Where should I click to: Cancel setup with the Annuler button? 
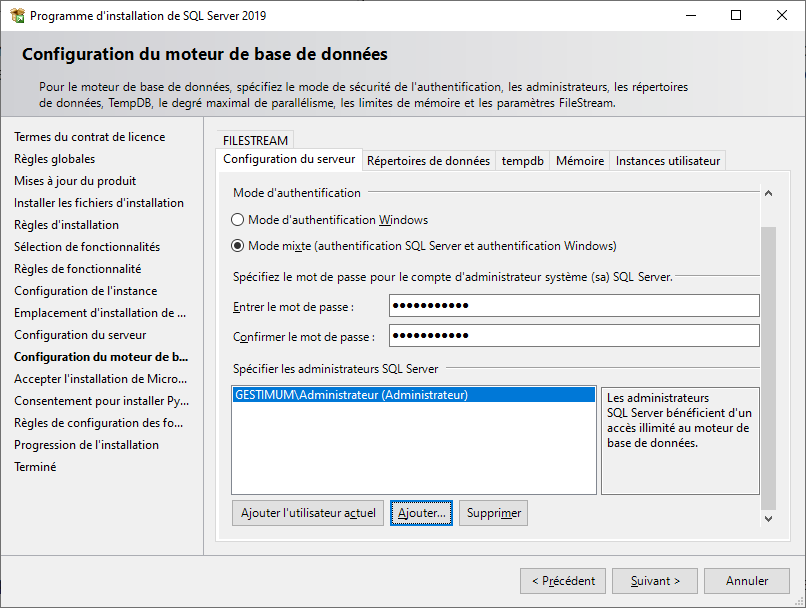[746, 581]
